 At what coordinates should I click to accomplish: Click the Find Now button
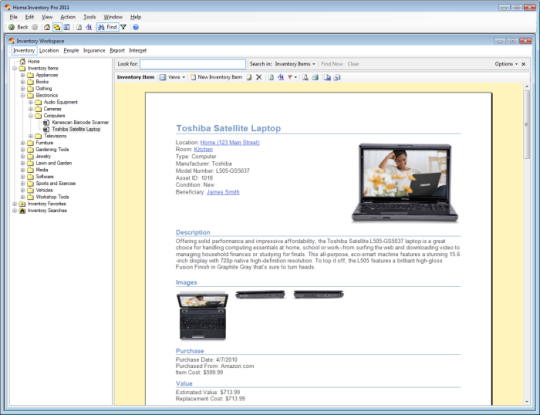pyautogui.click(x=332, y=64)
